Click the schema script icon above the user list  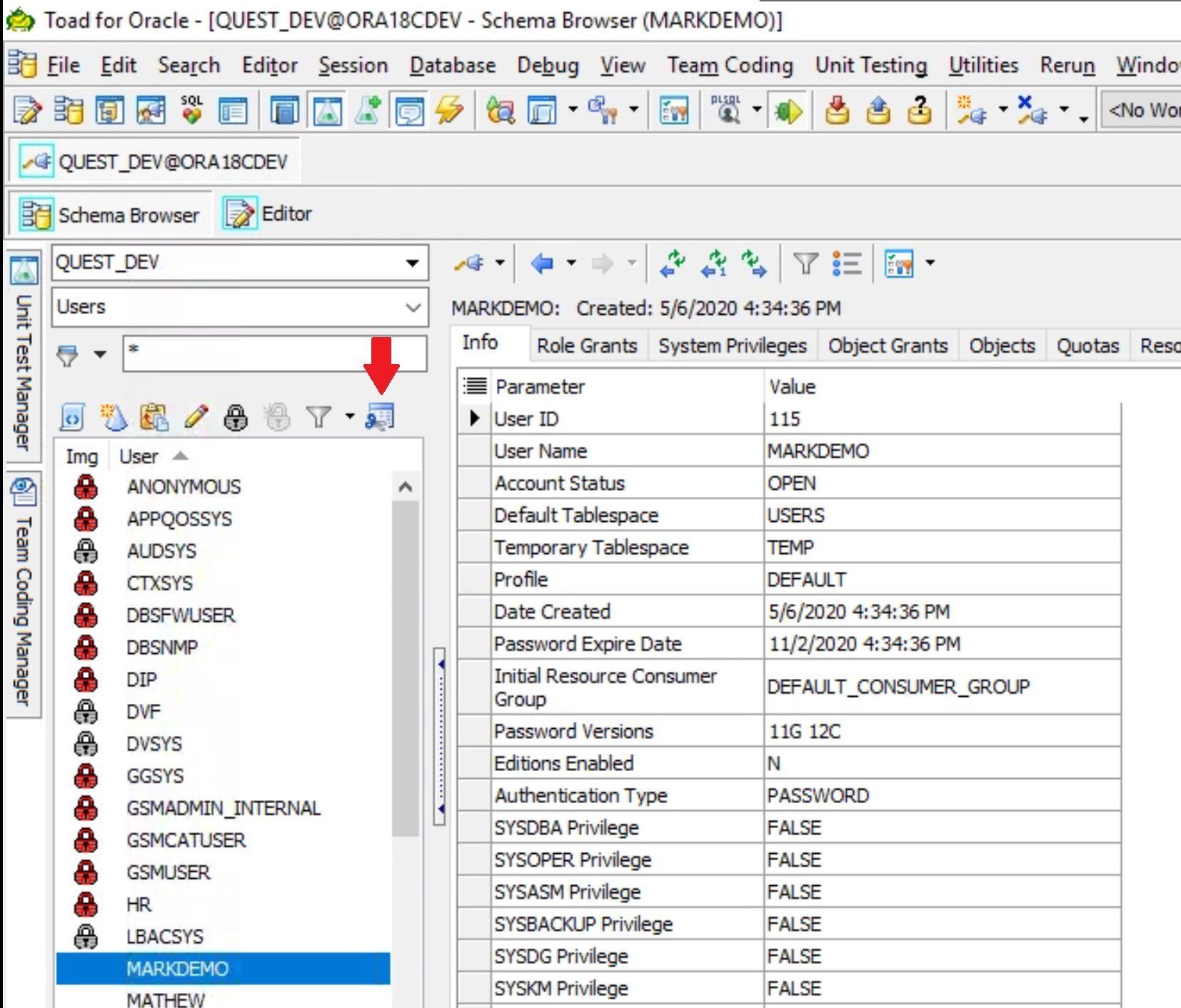pos(72,417)
